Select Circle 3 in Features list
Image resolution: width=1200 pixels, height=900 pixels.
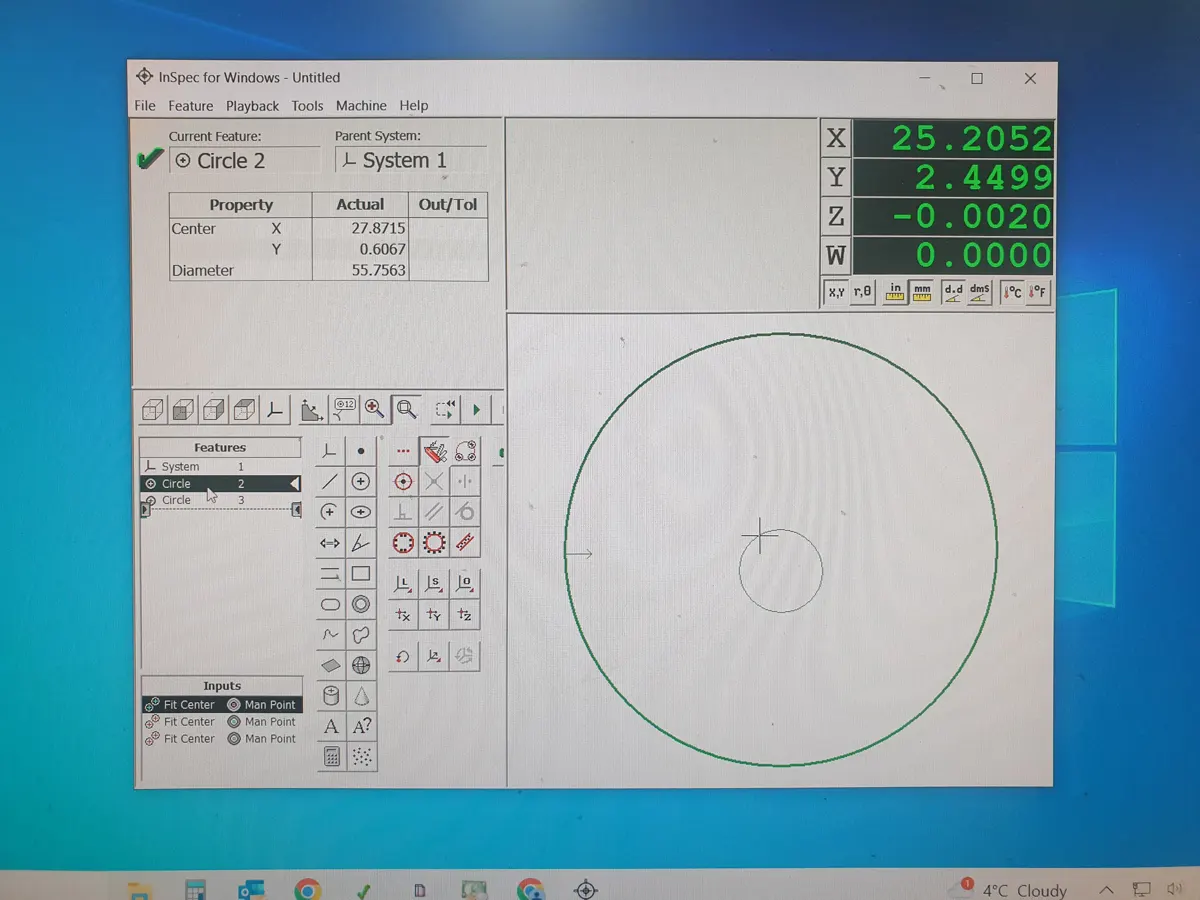(177, 500)
